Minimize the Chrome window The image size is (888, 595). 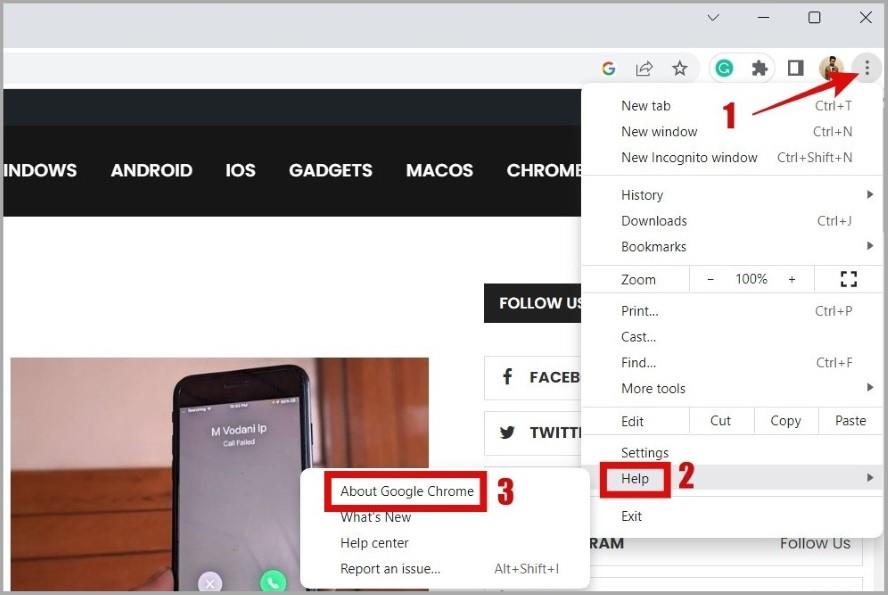tap(763, 18)
